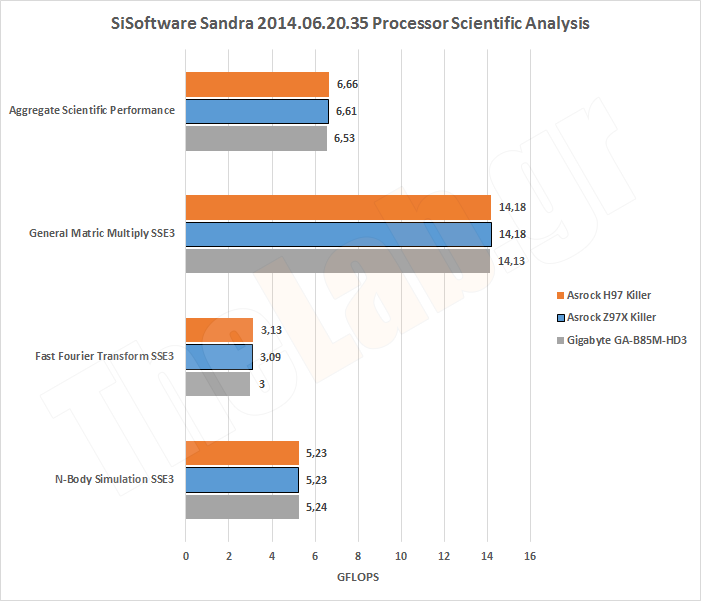Click the blue bar valued 3,09
The image size is (701, 601).
point(219,357)
